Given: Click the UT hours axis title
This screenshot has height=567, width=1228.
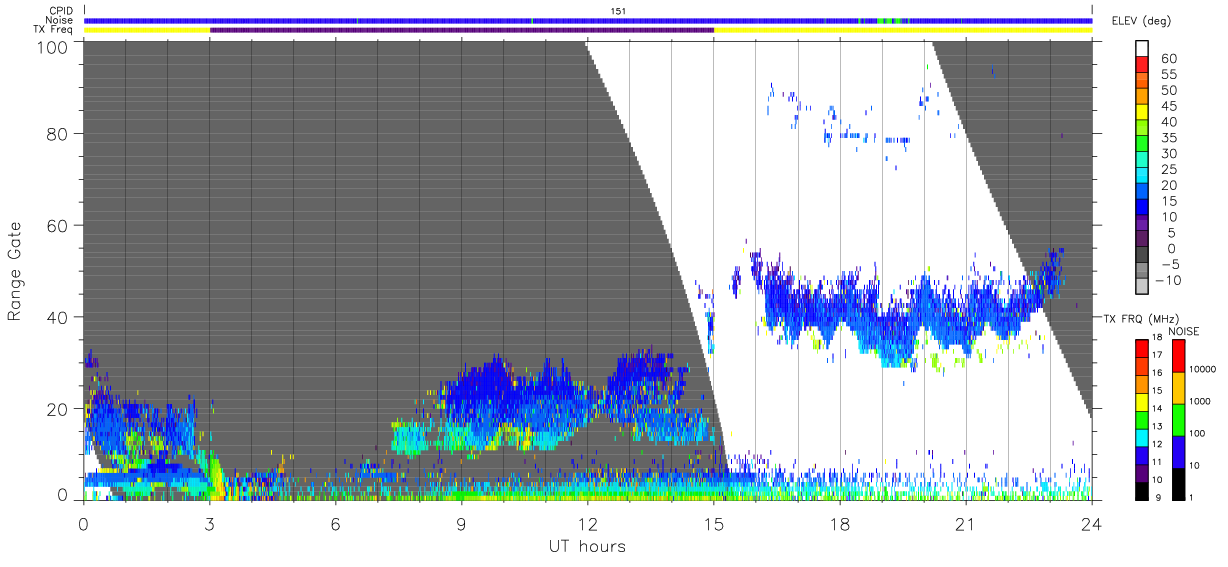Looking at the screenshot, I should 587,547.
